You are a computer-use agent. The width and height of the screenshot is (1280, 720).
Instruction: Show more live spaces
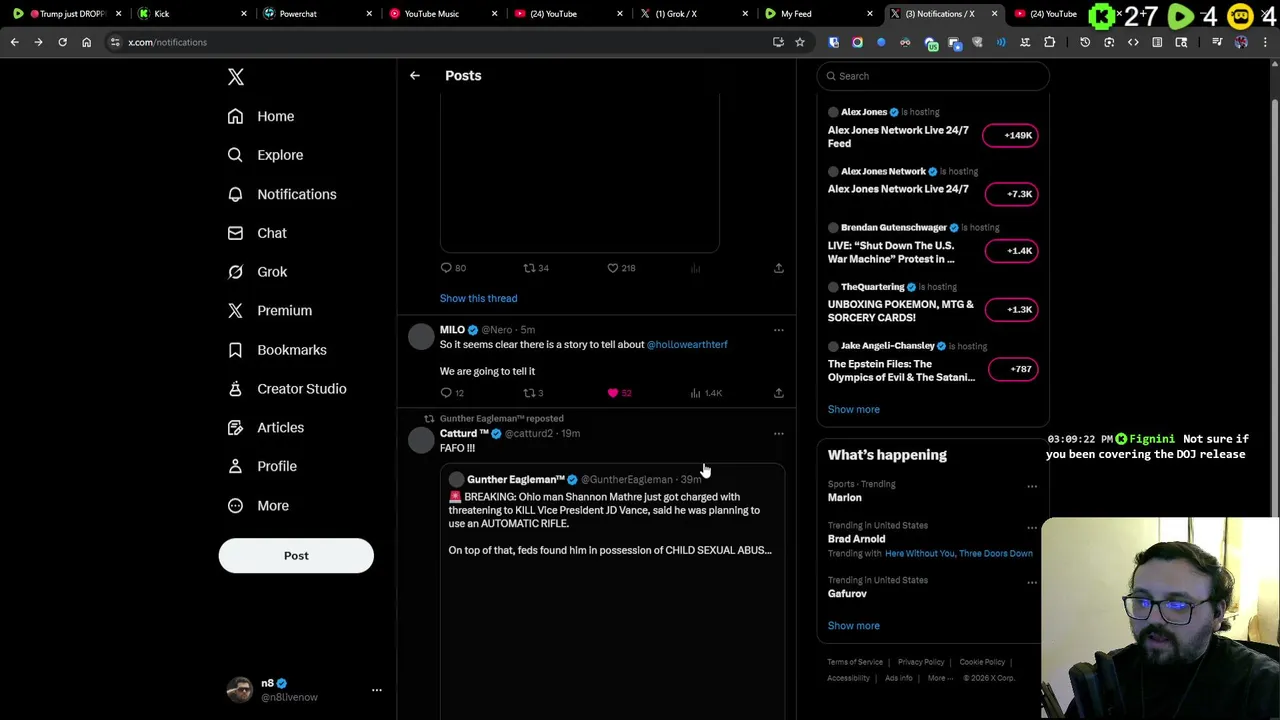tap(853, 409)
